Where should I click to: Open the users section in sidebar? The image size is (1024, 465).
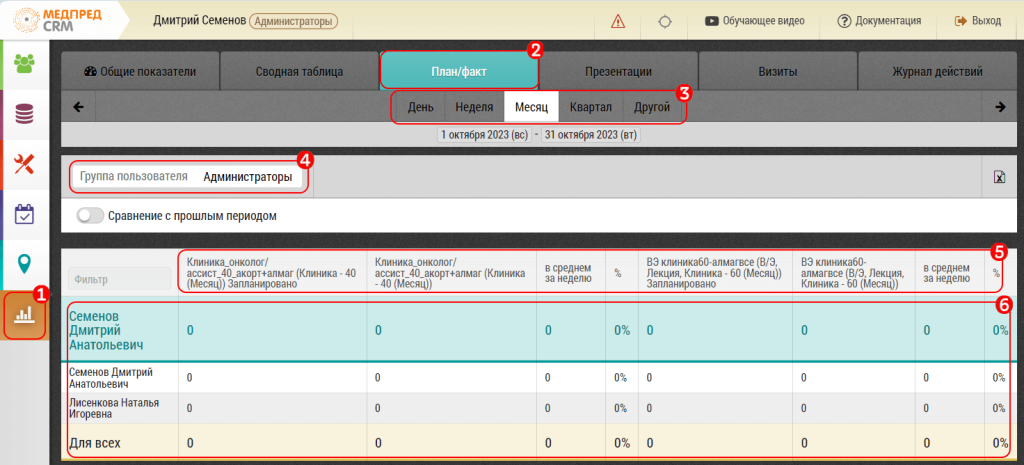point(24,63)
